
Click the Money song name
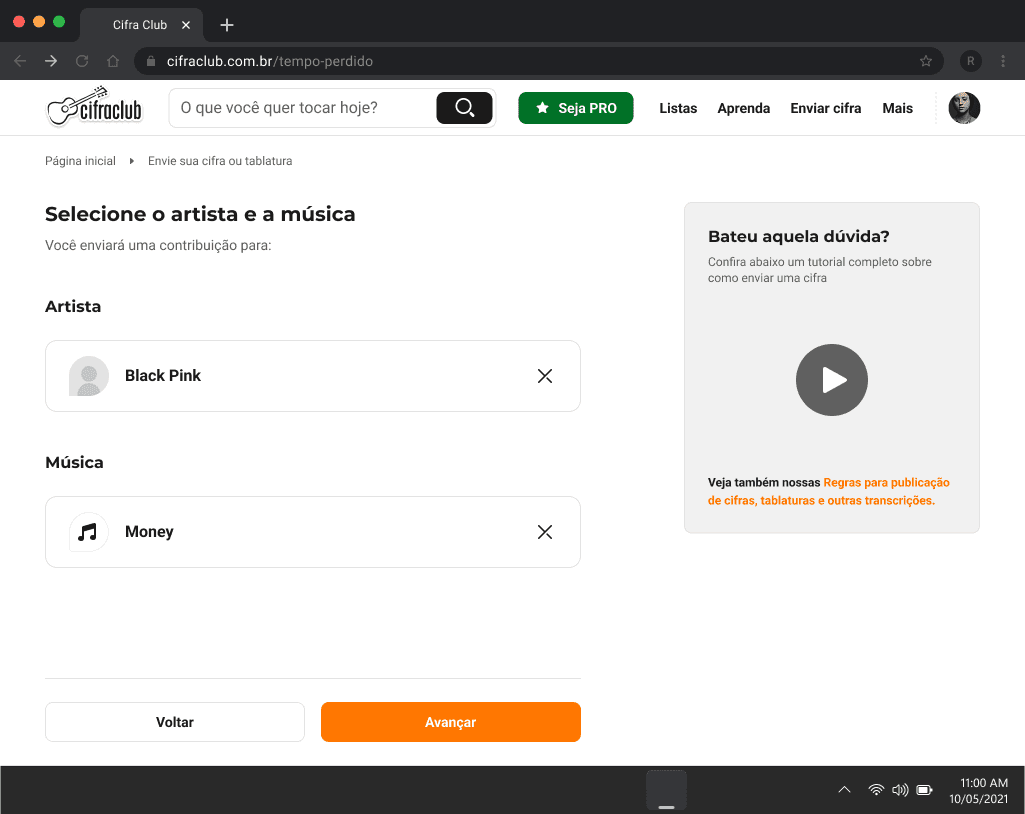[x=149, y=532]
